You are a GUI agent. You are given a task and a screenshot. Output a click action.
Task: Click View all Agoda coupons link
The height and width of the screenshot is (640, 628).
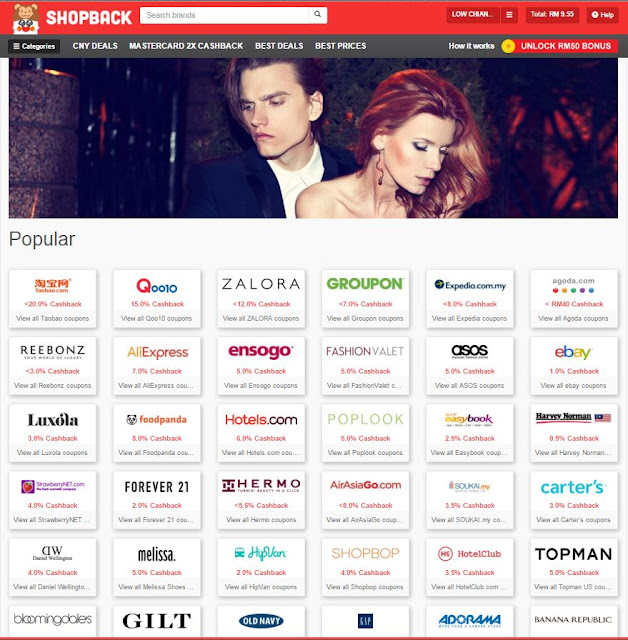pos(573,318)
